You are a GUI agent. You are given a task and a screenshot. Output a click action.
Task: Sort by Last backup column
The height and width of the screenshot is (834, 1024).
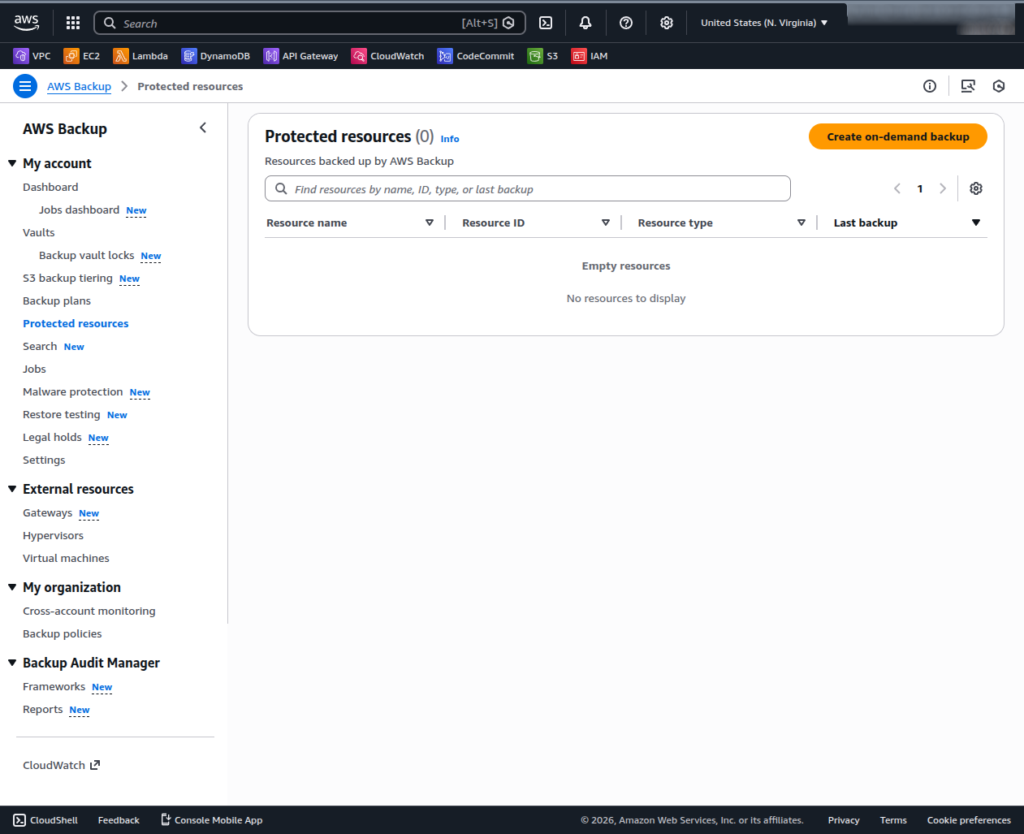pyautogui.click(x=976, y=223)
